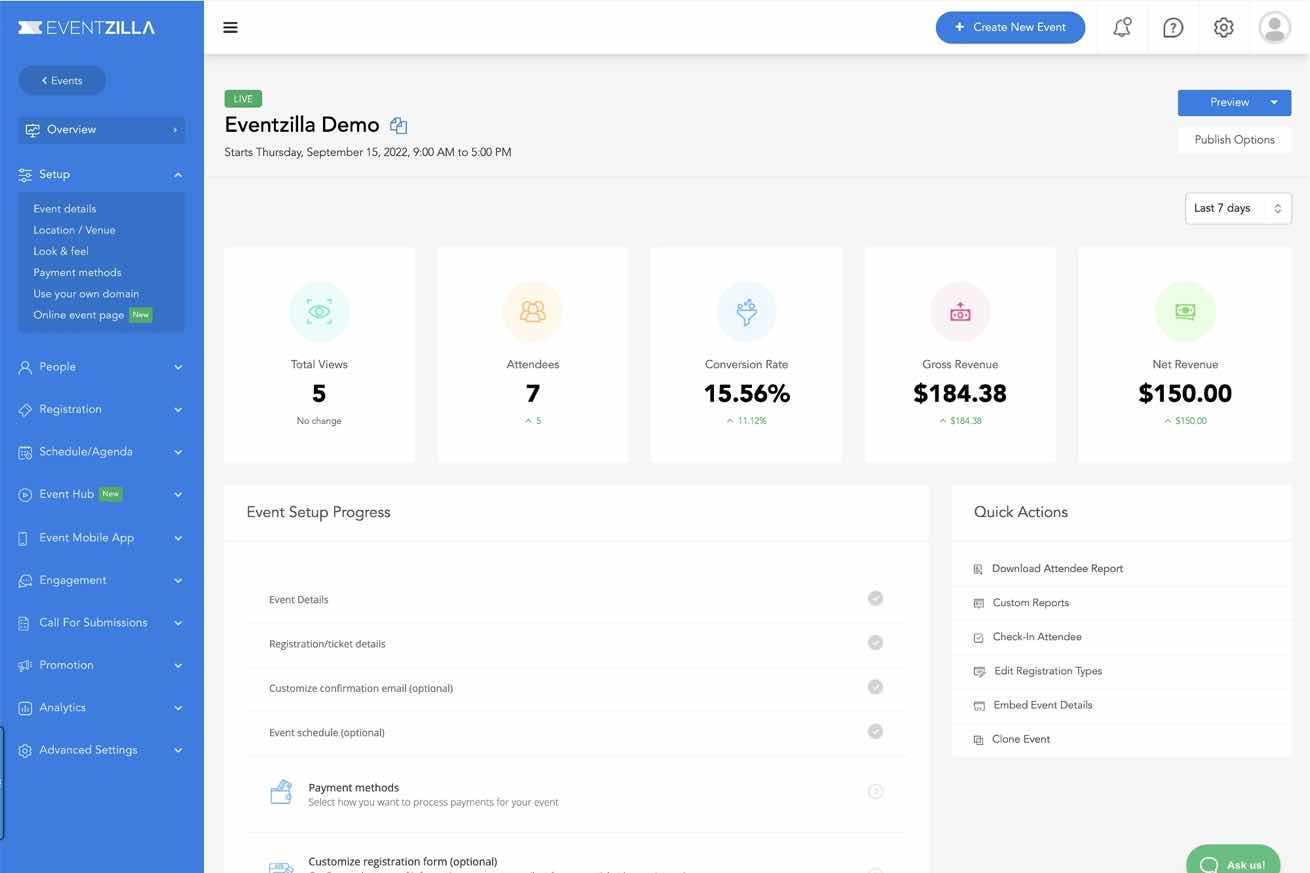Click the Event Mobile App phone icon

coord(24,538)
